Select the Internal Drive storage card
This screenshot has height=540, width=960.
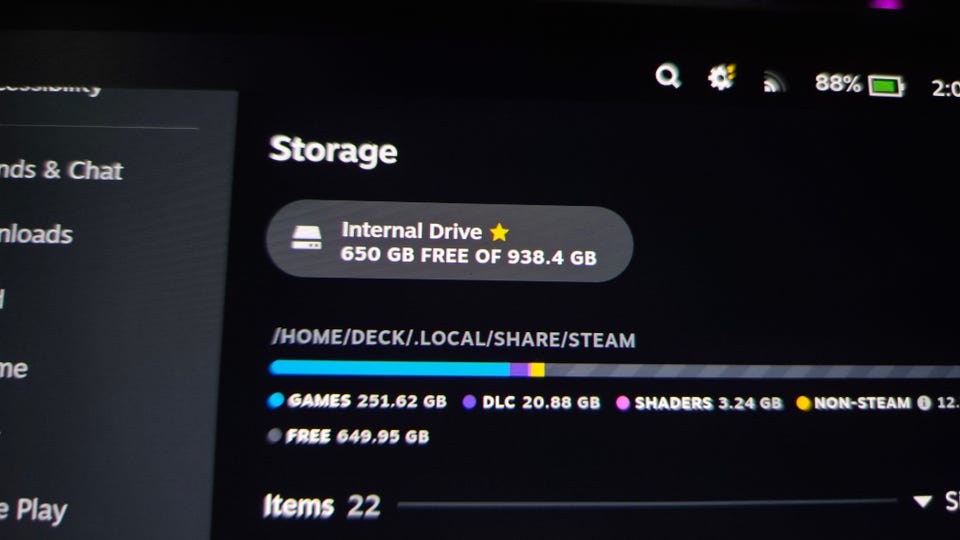coord(449,241)
